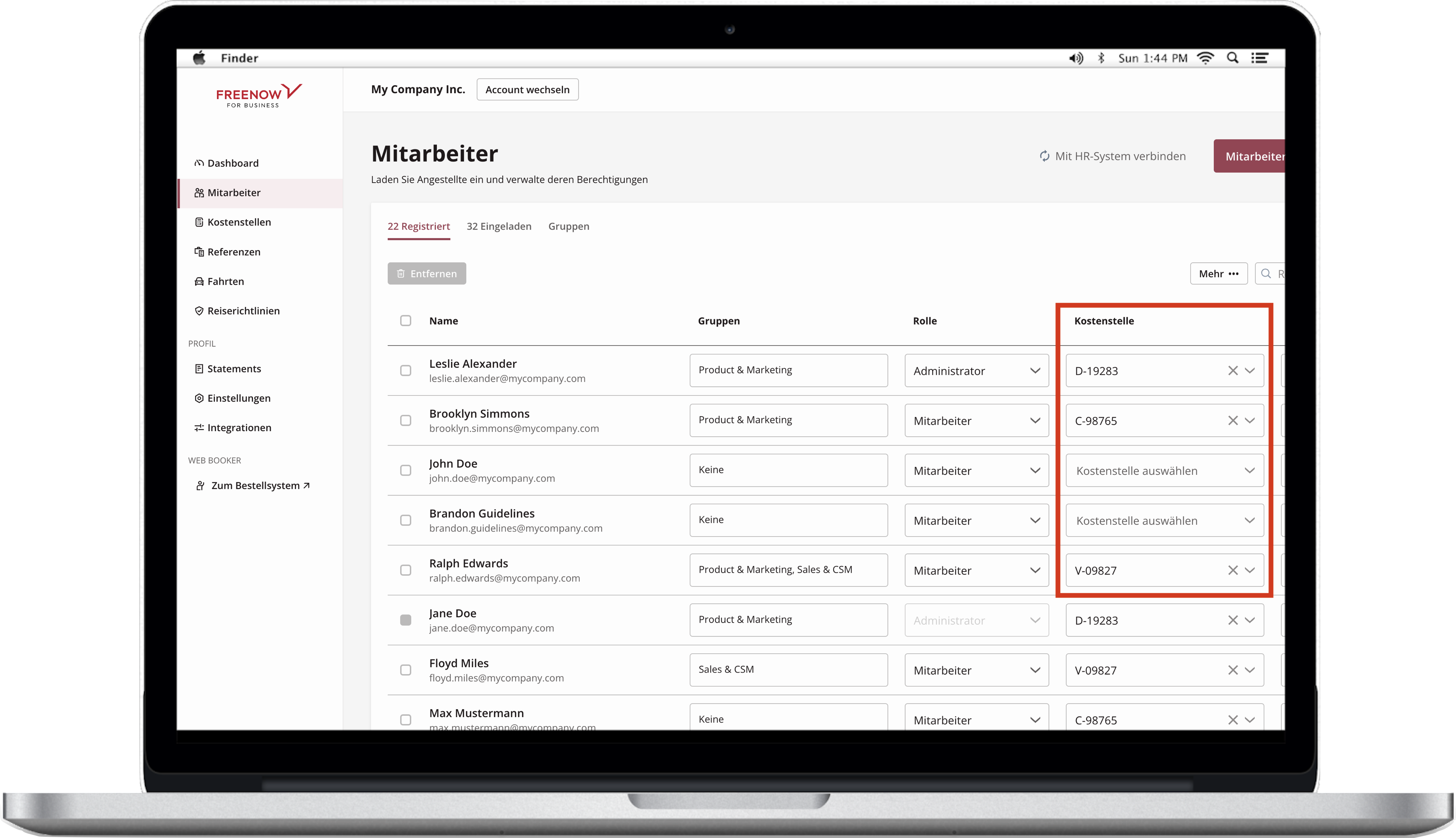Screen dimensions: 1456x838
Task: Open Mitarbeiter in the sidebar
Action: (261, 193)
